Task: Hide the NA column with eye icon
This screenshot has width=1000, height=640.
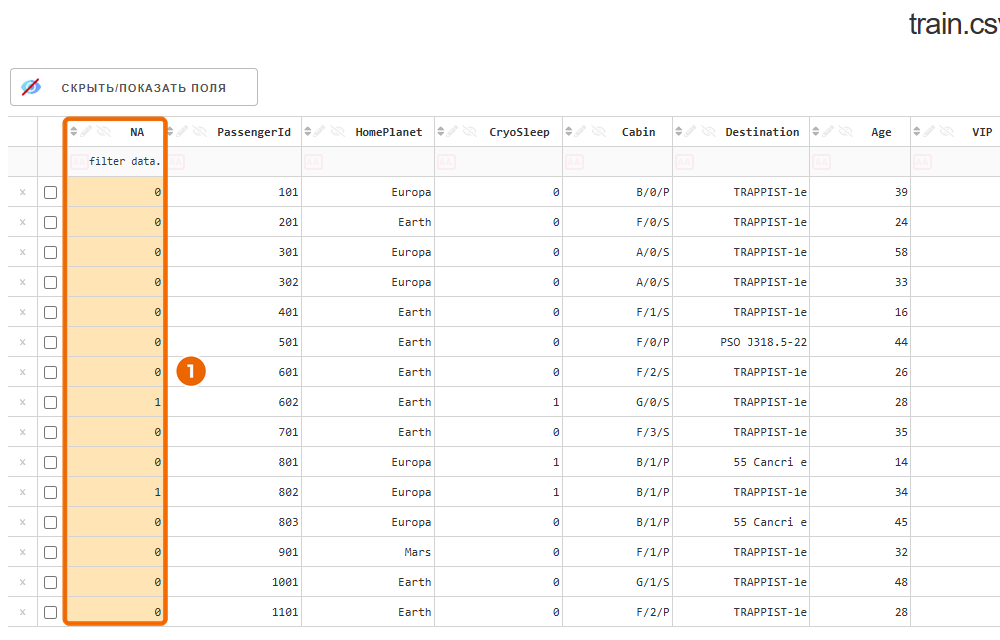Action: pos(104,132)
